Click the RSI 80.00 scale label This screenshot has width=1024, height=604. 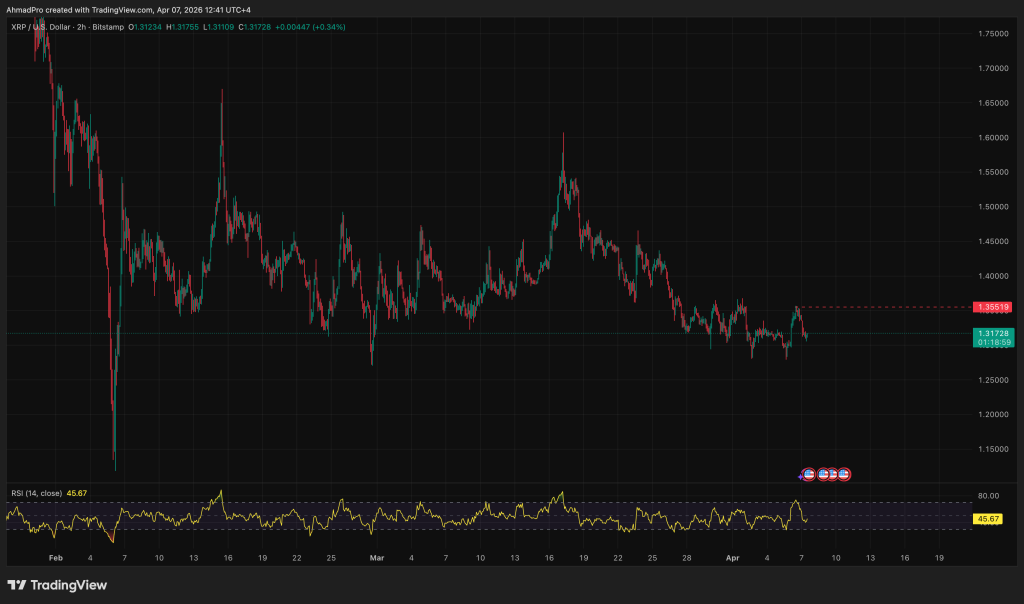pos(988,495)
